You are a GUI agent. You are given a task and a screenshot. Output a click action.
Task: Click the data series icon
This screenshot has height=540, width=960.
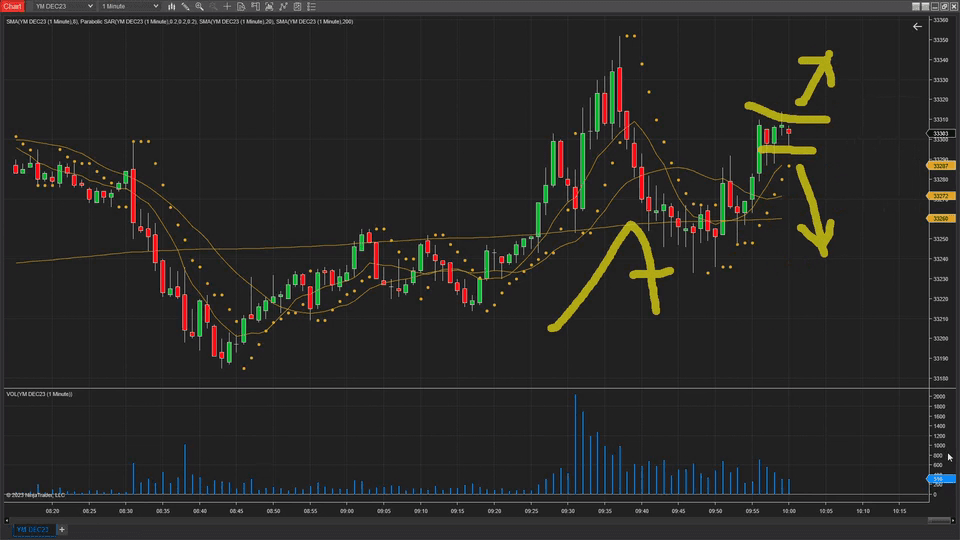click(x=269, y=6)
